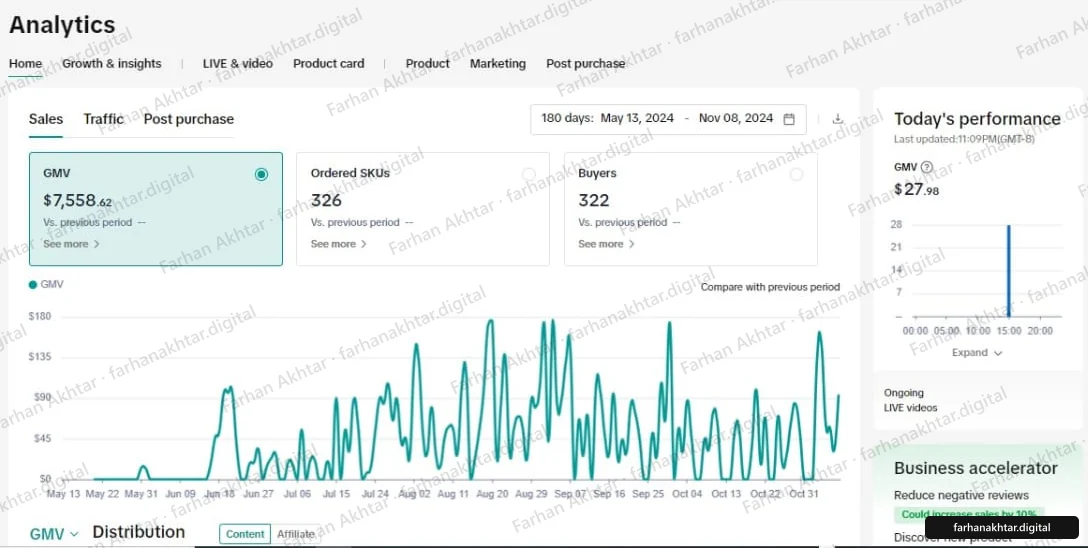
Task: Open the GMV help question mark icon
Action: click(926, 166)
